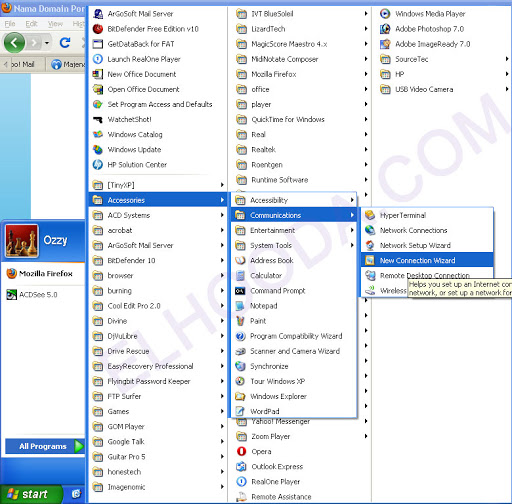Open Set Program Access and Defaults

click(158, 104)
